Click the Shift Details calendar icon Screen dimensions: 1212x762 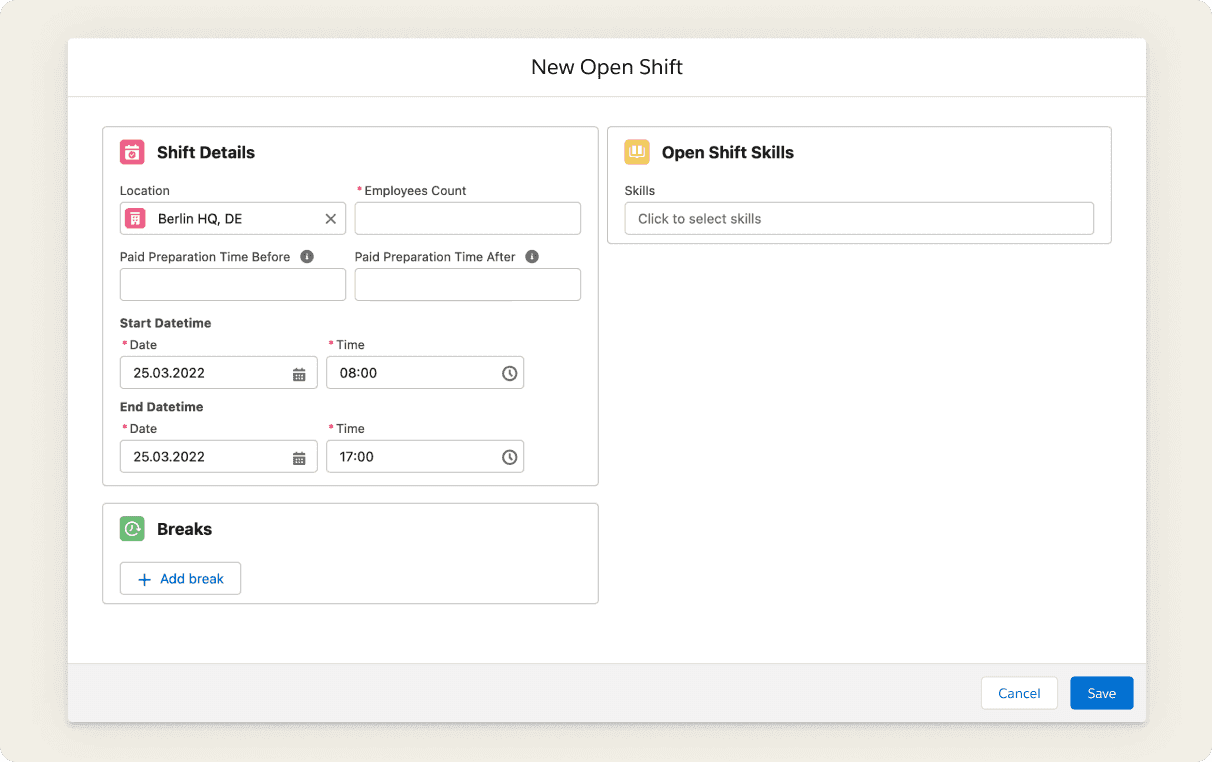[x=132, y=152]
